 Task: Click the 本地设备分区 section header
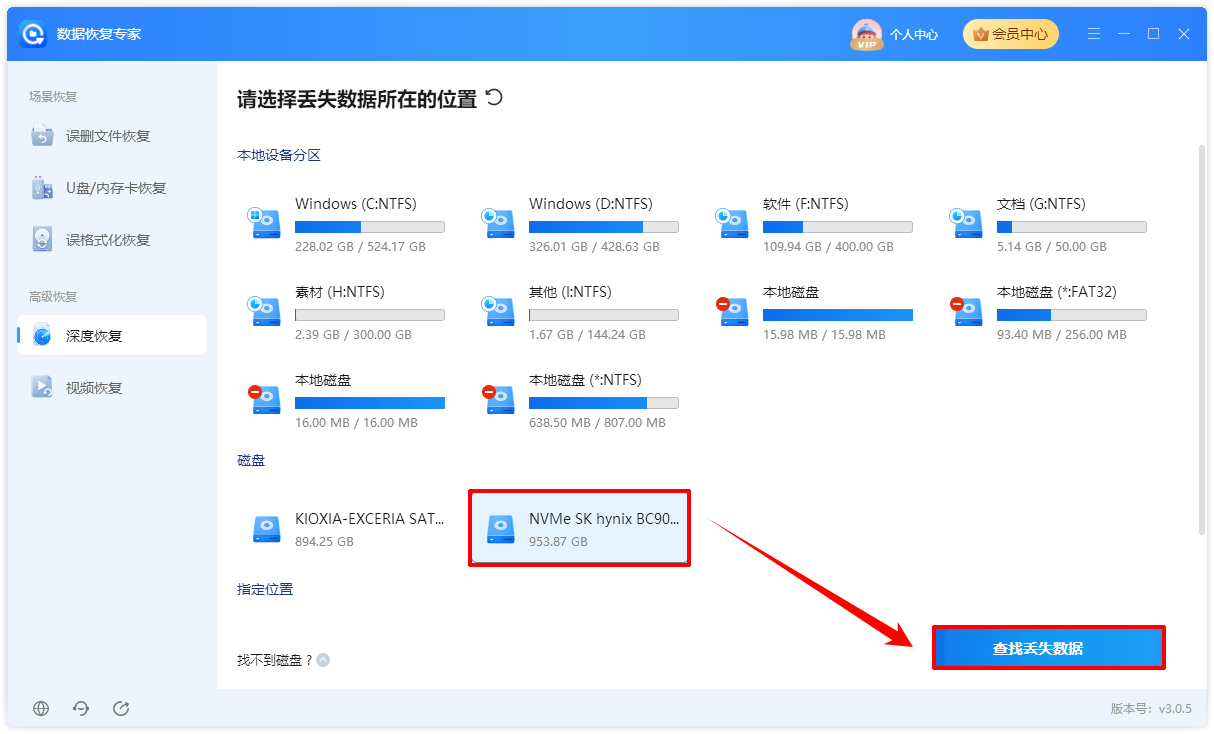point(279,155)
